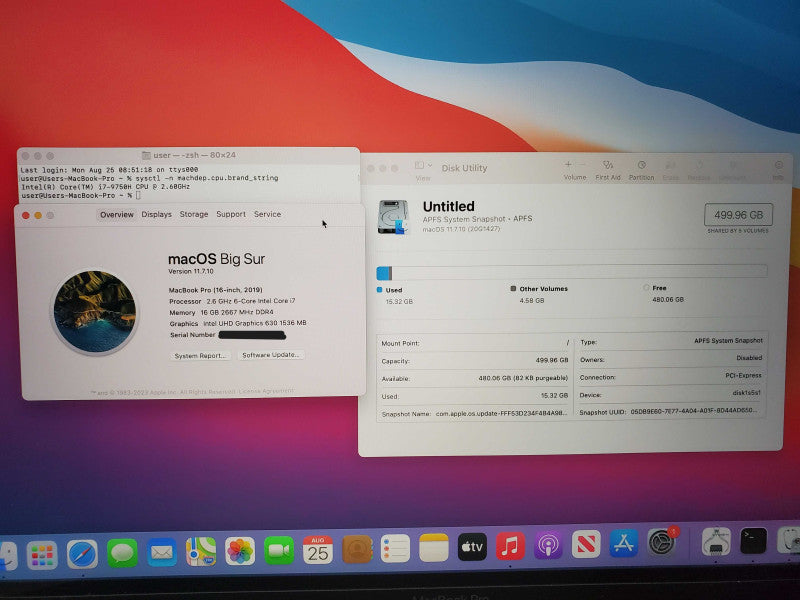The image size is (800, 600).
Task: Click the System Report button
Action: pyautogui.click(x=200, y=356)
